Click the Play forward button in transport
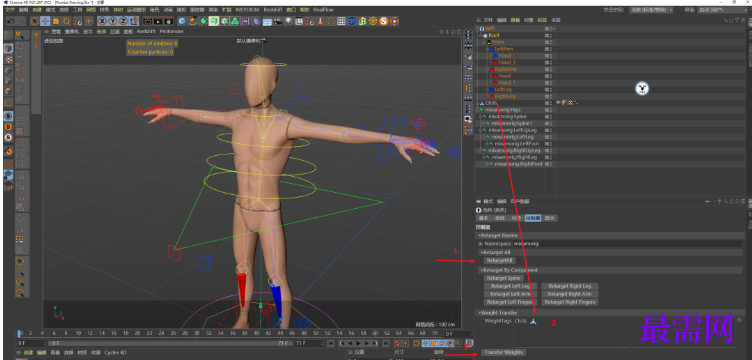This screenshot has width=752, height=360. click(358, 343)
